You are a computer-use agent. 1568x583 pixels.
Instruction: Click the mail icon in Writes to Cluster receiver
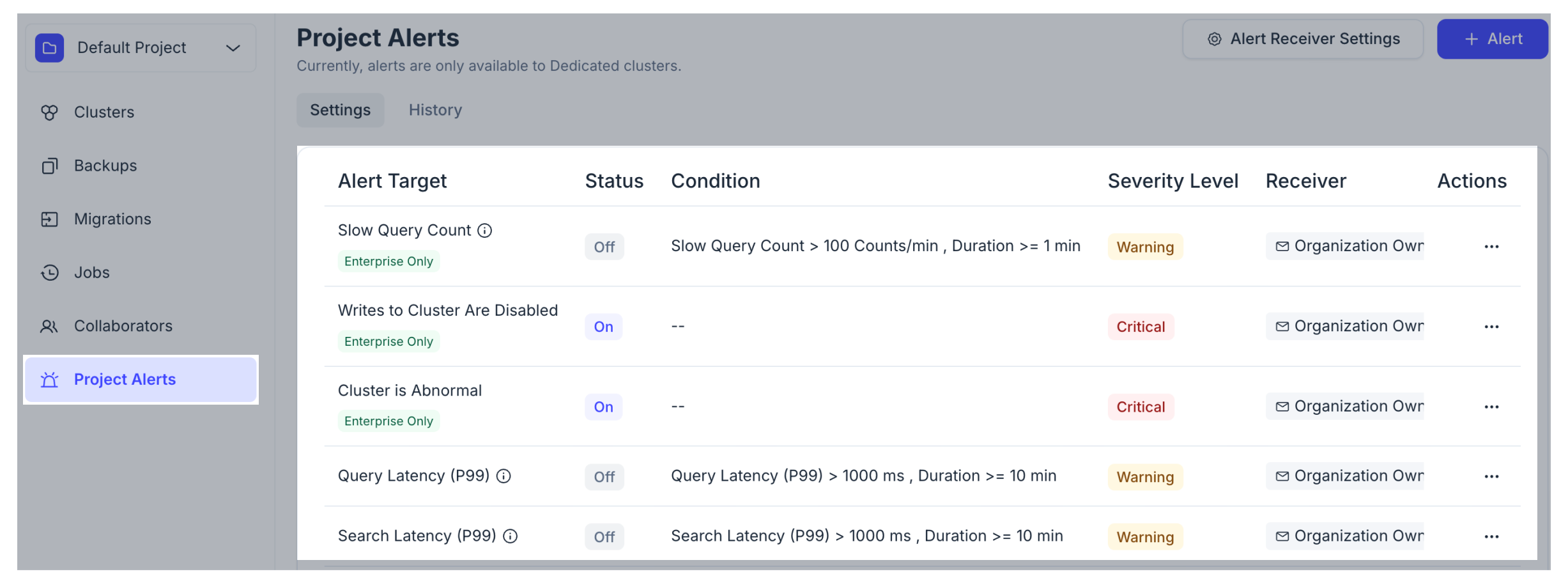1282,327
